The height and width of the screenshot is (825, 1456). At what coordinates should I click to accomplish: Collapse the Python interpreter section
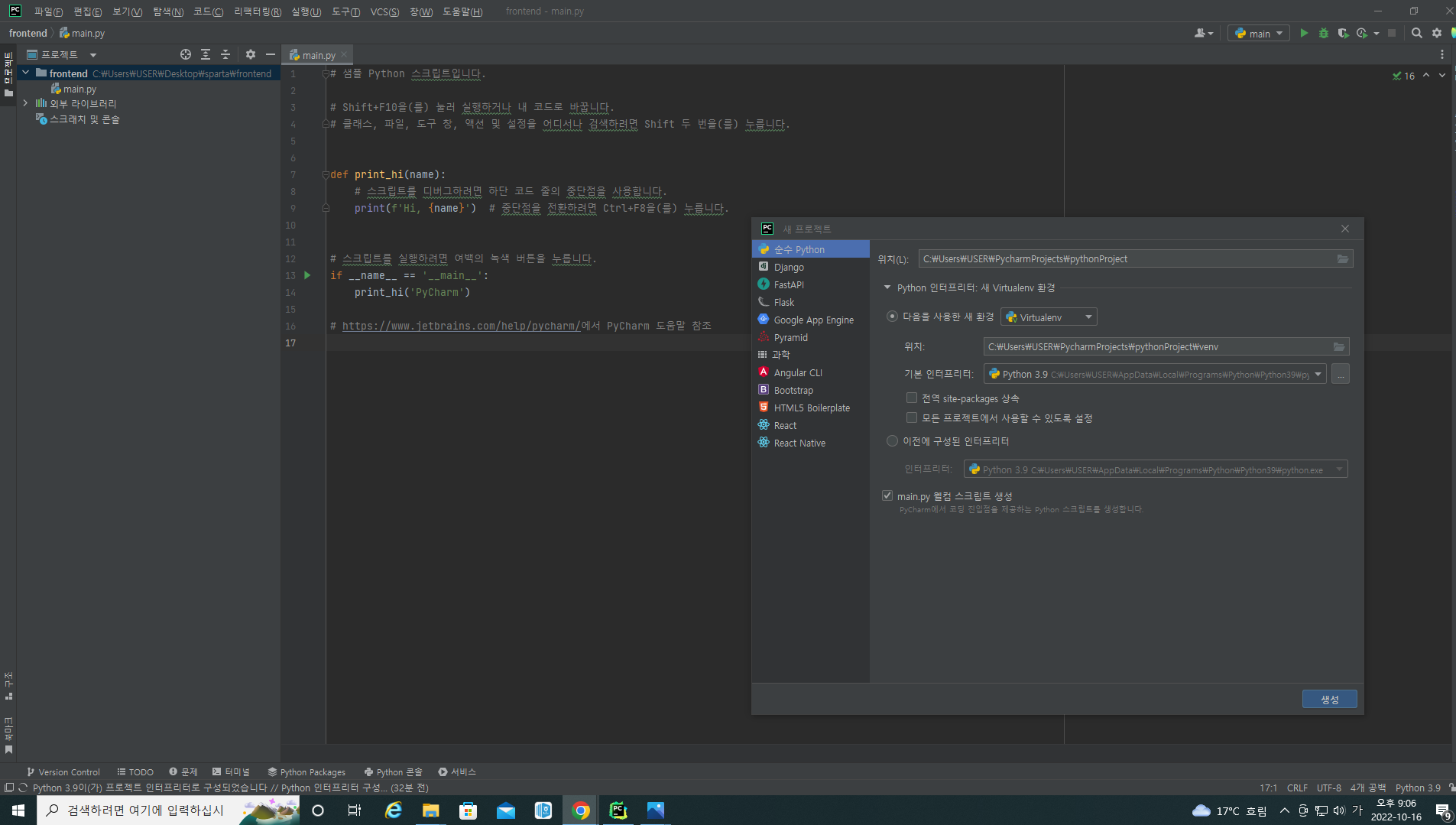click(887, 287)
